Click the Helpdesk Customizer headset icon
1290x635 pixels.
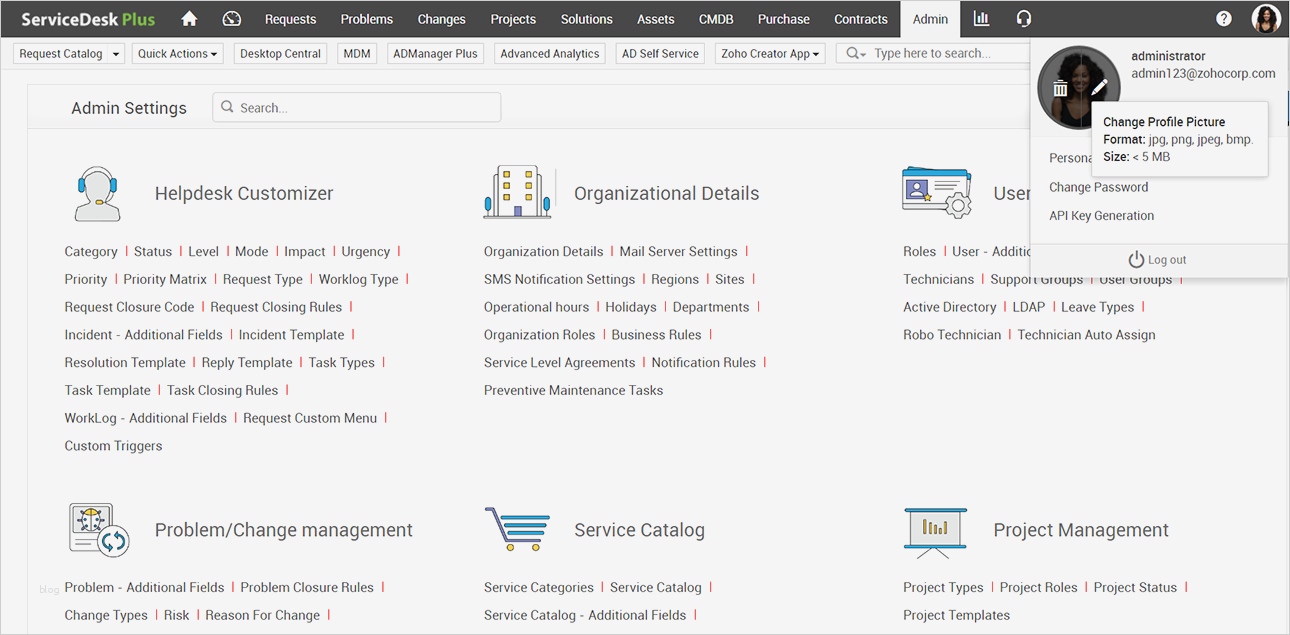(x=97, y=194)
